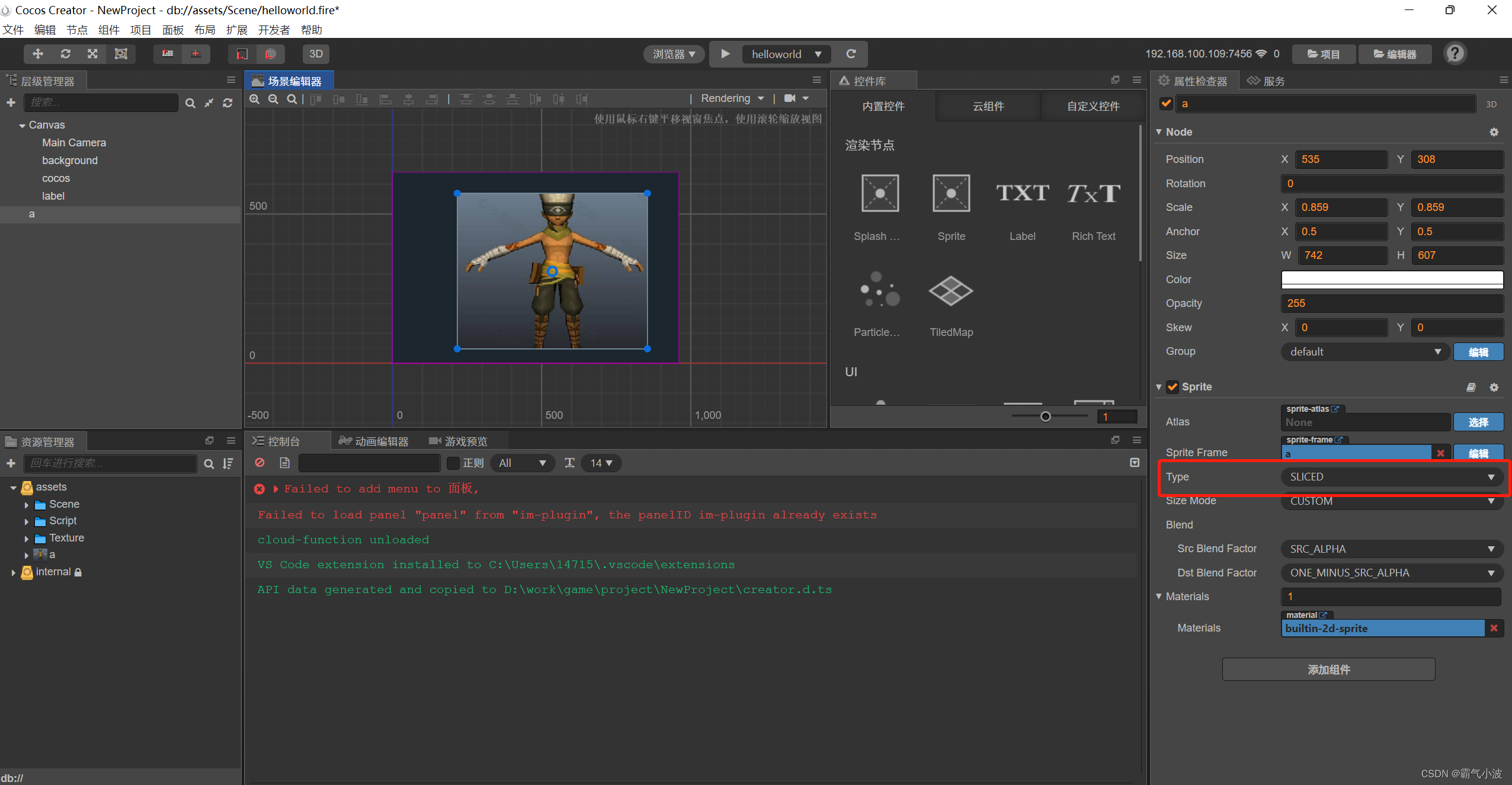The width and height of the screenshot is (1512, 785).
Task: Clear the console log
Action: (x=260, y=463)
